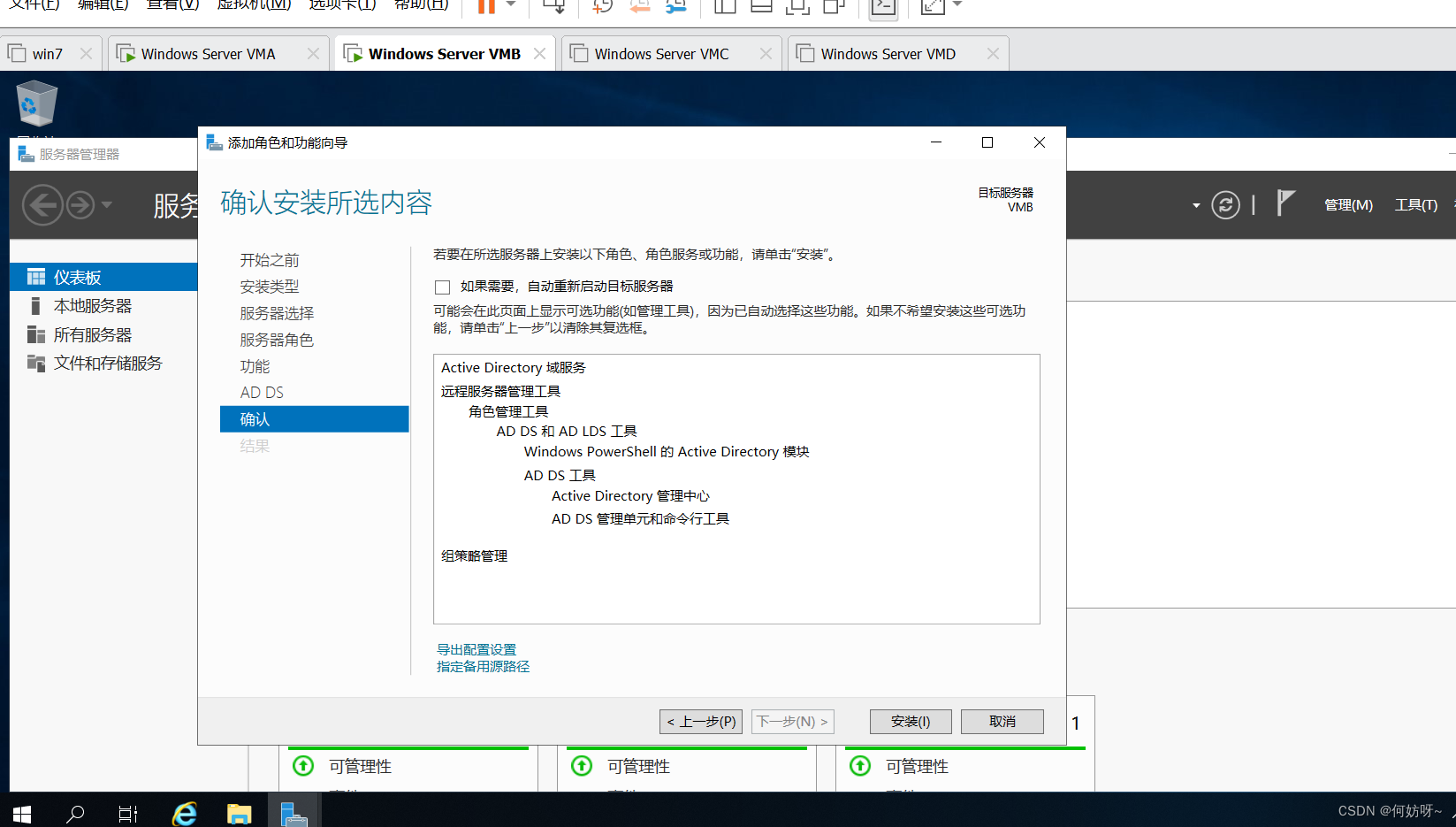Open File Explorer from taskbar
This screenshot has height=827, width=1456.
(x=239, y=813)
